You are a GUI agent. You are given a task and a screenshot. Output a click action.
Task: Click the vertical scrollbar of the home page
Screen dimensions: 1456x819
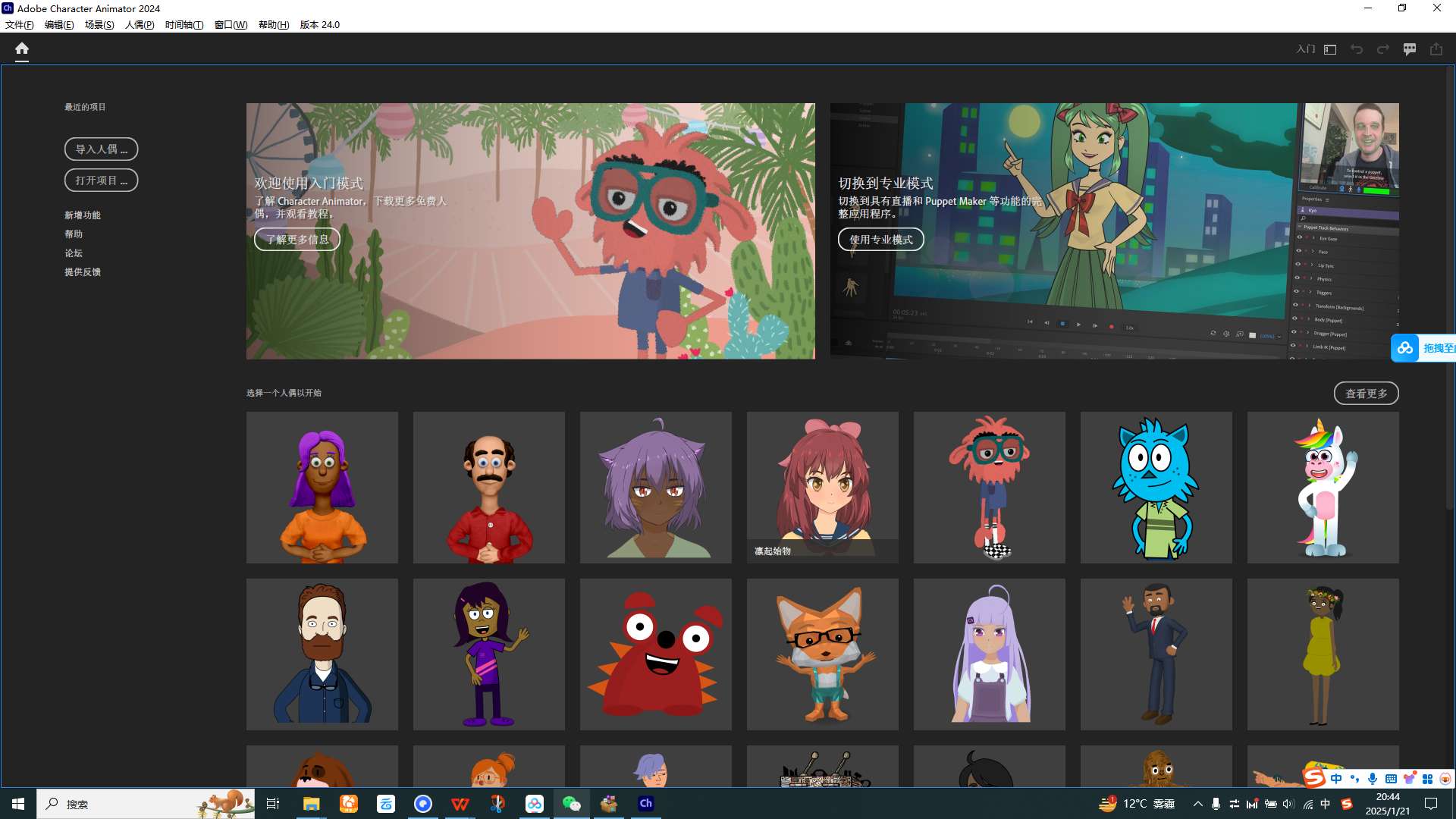1450,288
